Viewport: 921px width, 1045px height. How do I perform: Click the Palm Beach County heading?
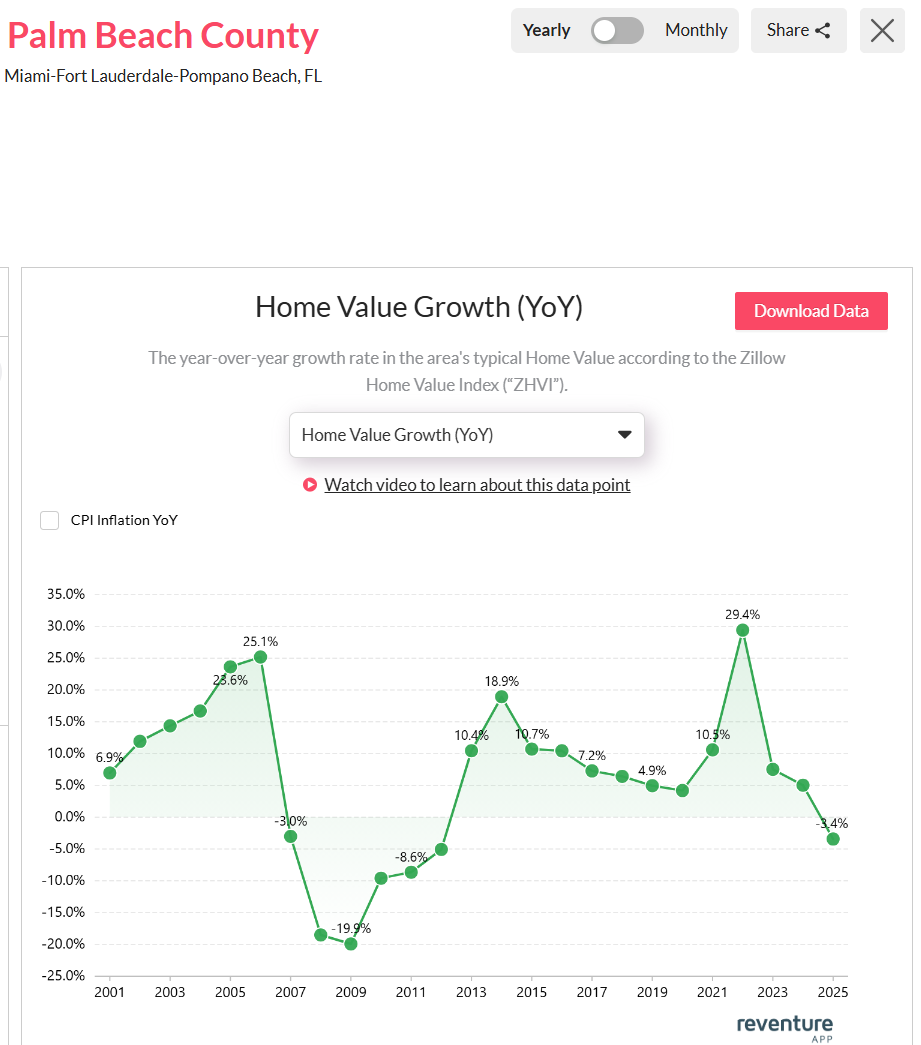pyautogui.click(x=163, y=35)
